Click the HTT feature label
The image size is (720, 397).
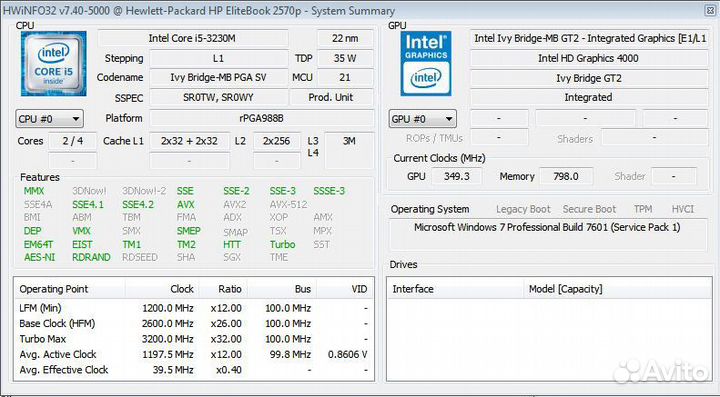(x=232, y=245)
